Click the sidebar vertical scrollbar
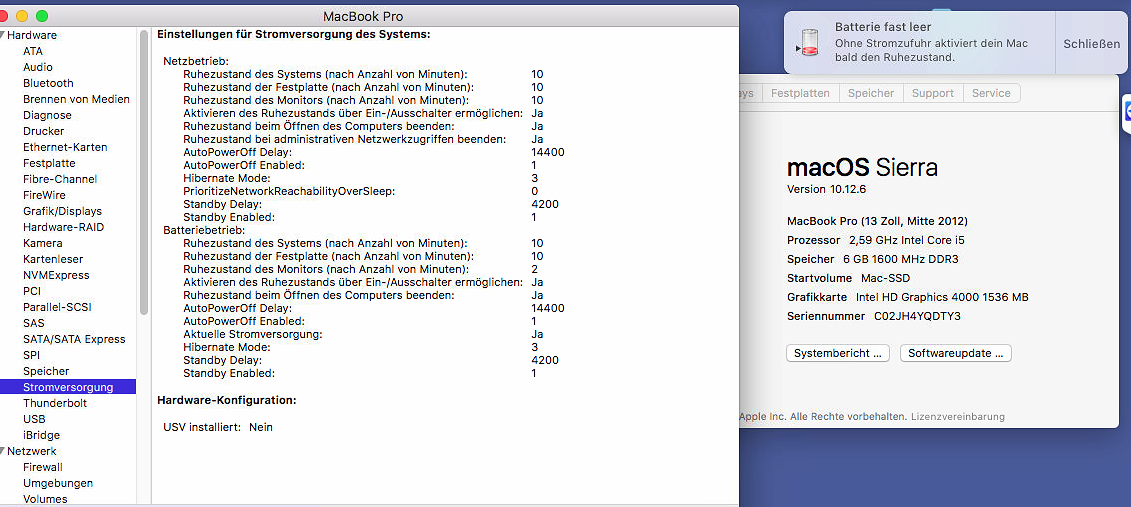 tap(144, 173)
